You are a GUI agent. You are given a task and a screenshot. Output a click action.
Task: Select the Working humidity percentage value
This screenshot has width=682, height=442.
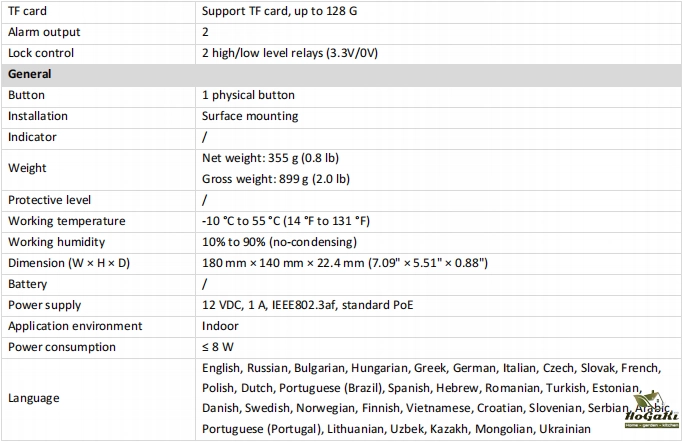279,242
